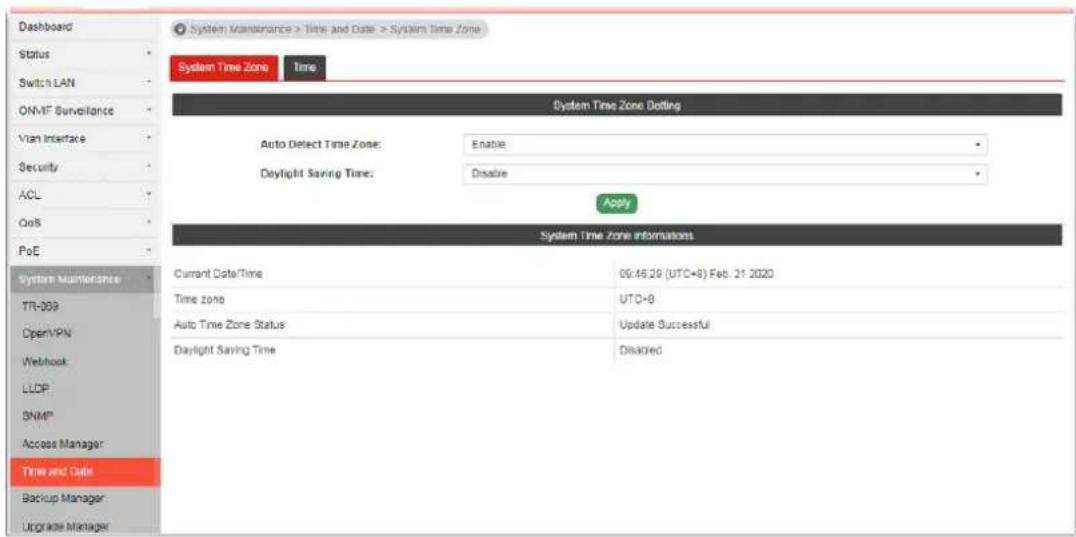Open the Access Manager submenu item
This screenshot has width=1076, height=537.
[85, 444]
